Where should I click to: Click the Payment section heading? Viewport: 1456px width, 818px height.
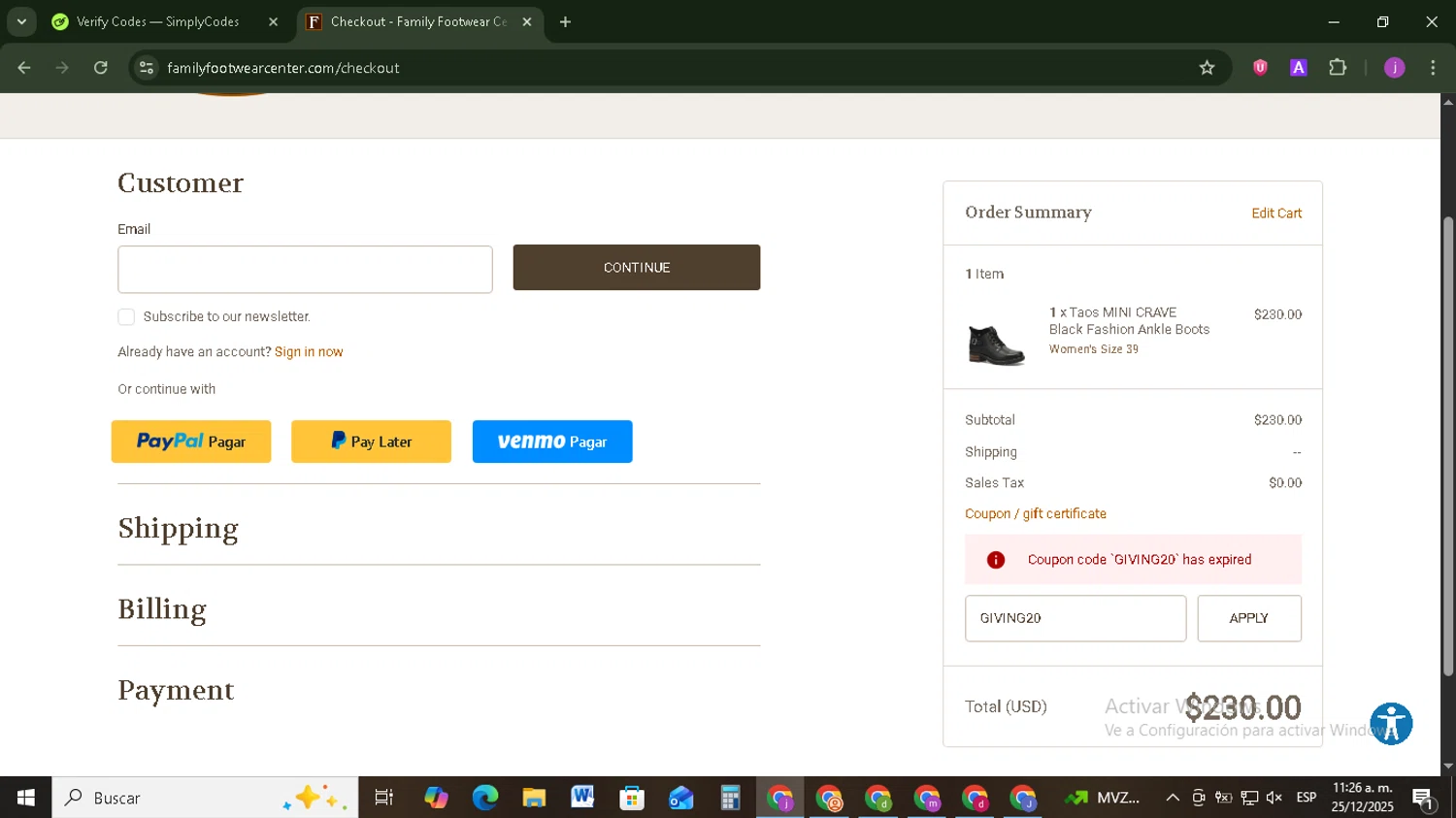(176, 690)
